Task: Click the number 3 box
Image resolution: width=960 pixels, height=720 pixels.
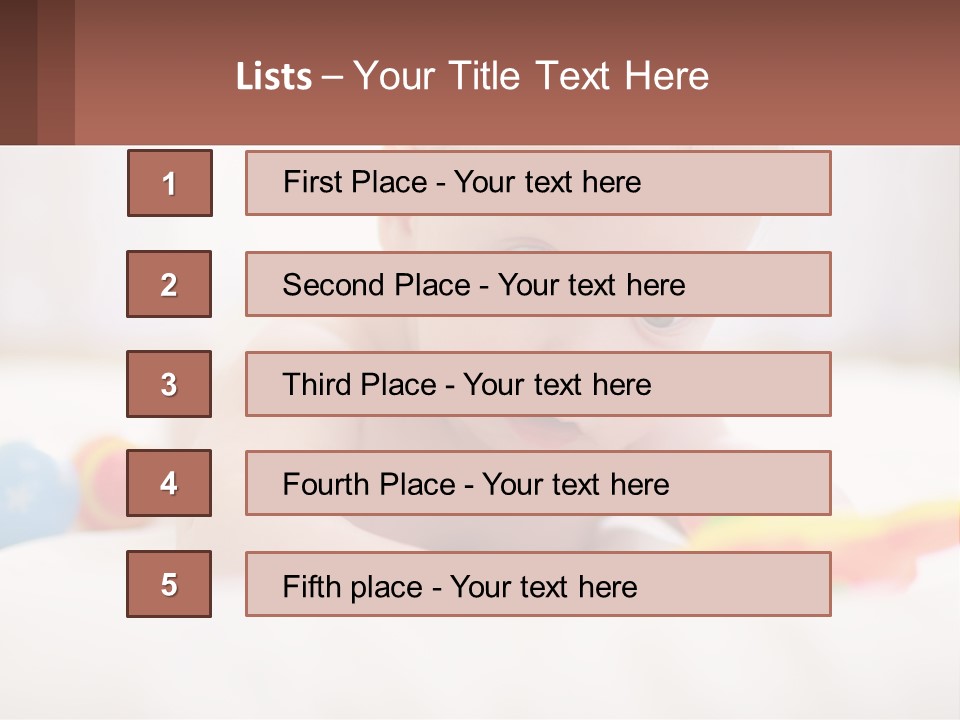Action: 169,384
